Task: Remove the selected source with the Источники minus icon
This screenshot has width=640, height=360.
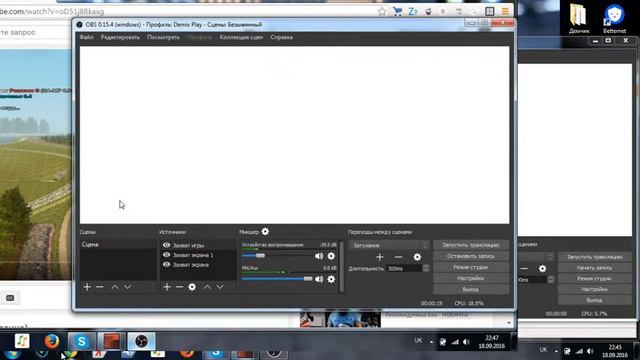Action: coord(180,287)
